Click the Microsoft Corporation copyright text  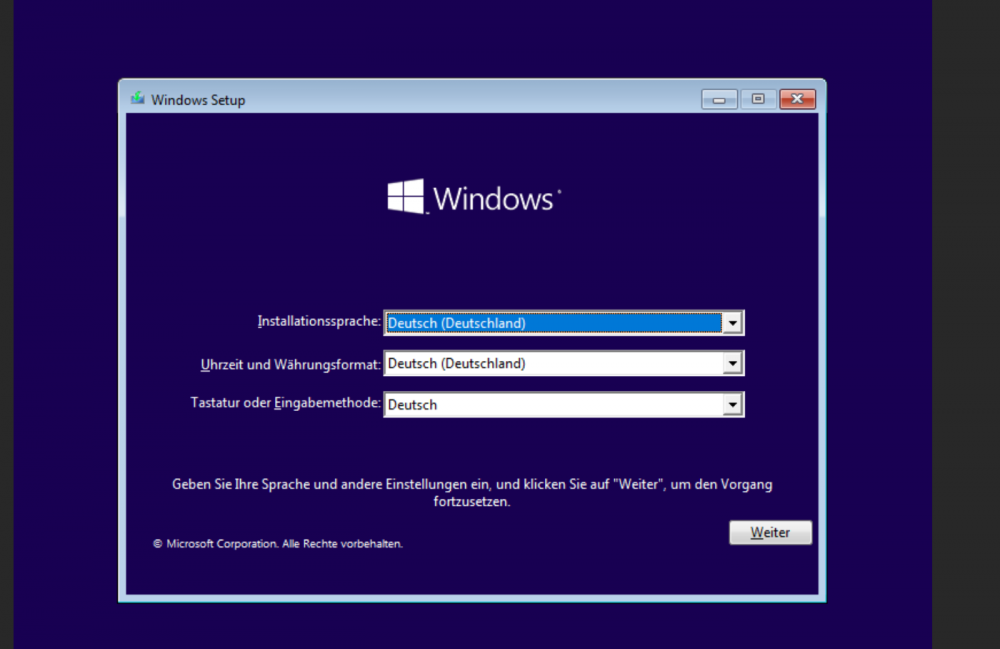click(277, 544)
